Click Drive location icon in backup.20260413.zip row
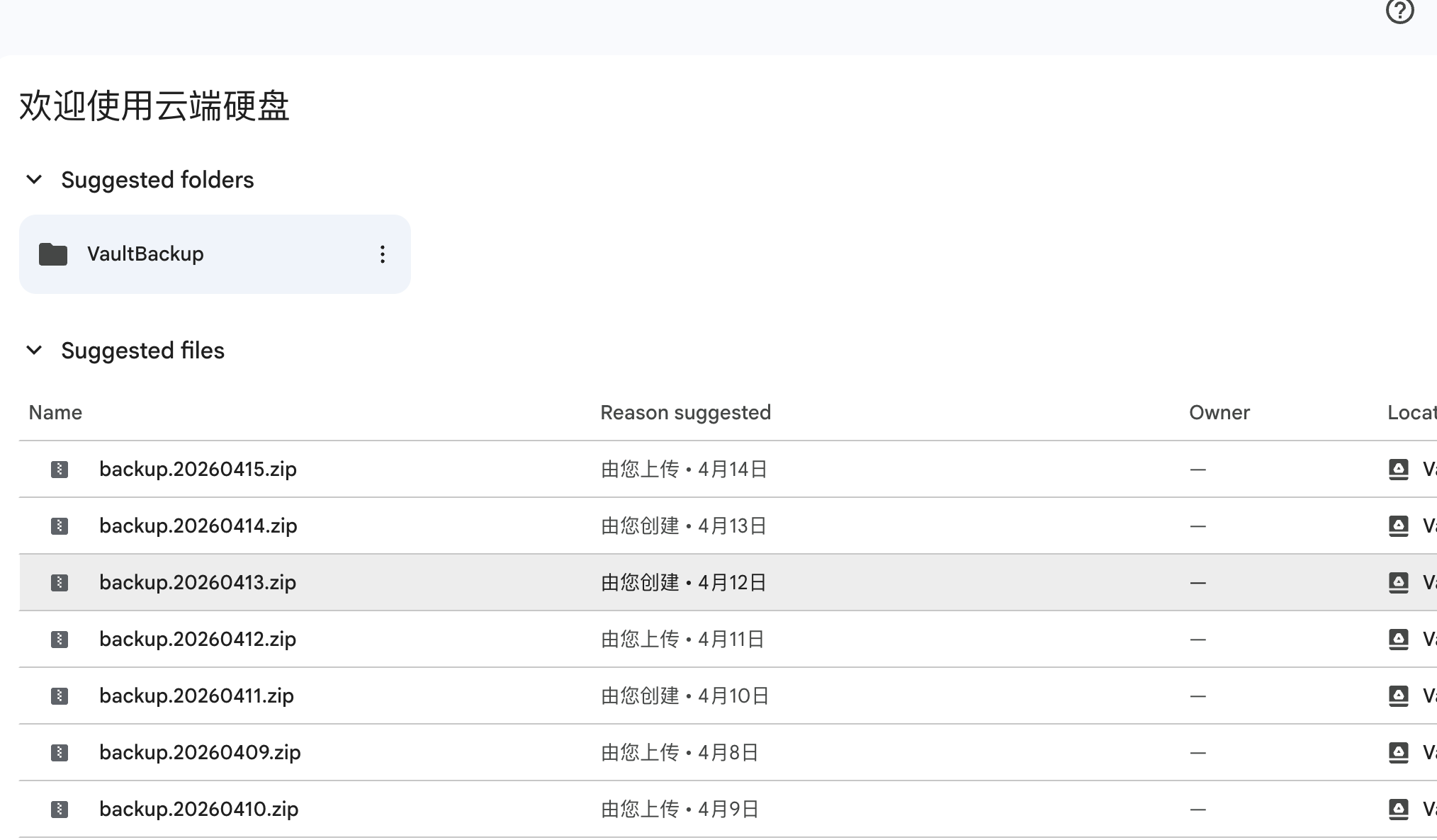The width and height of the screenshot is (1437, 840). coord(1399,582)
